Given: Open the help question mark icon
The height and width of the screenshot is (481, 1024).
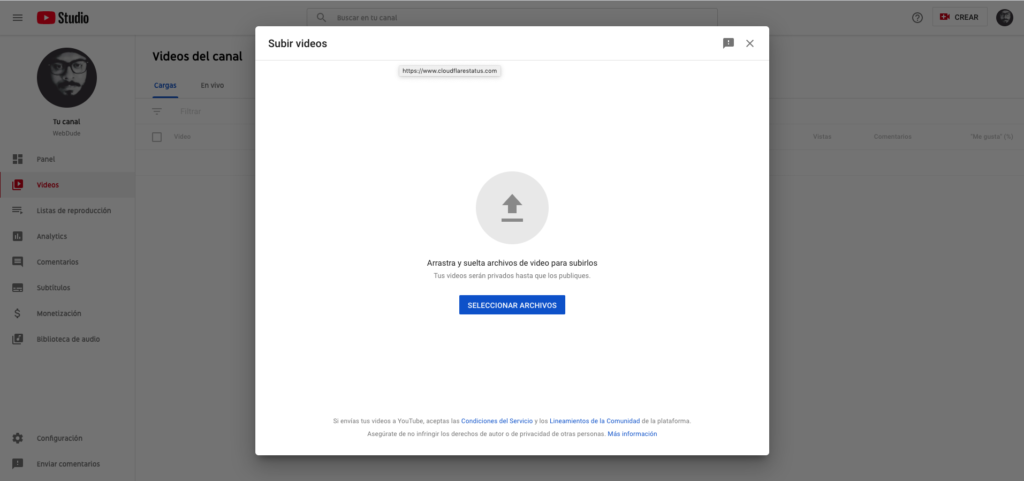Looking at the screenshot, I should pos(917,18).
